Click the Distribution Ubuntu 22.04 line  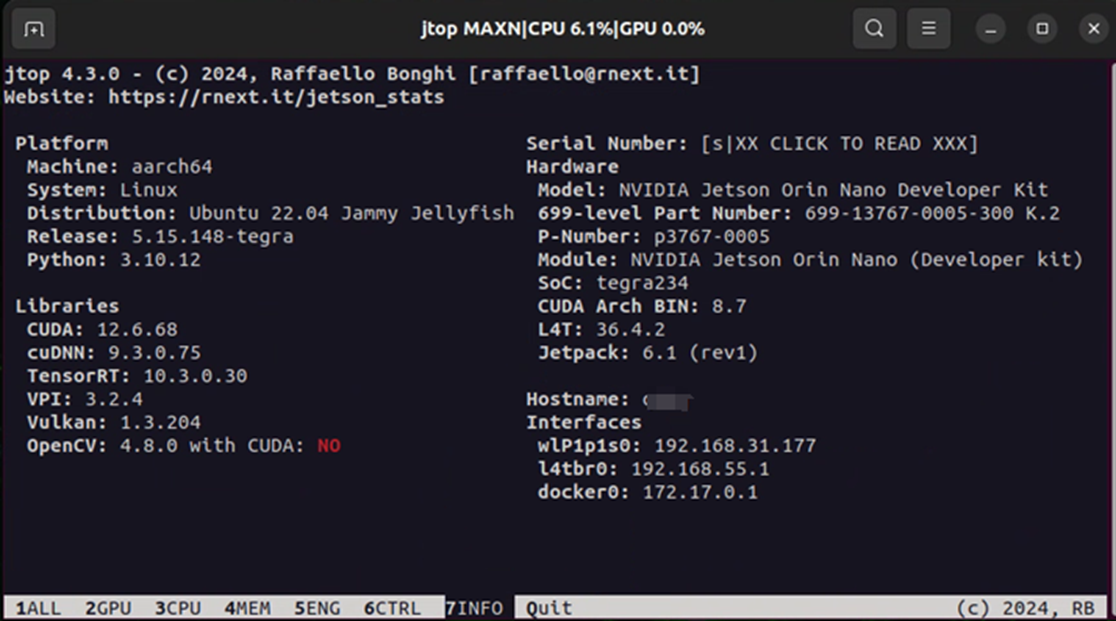[x=270, y=213]
